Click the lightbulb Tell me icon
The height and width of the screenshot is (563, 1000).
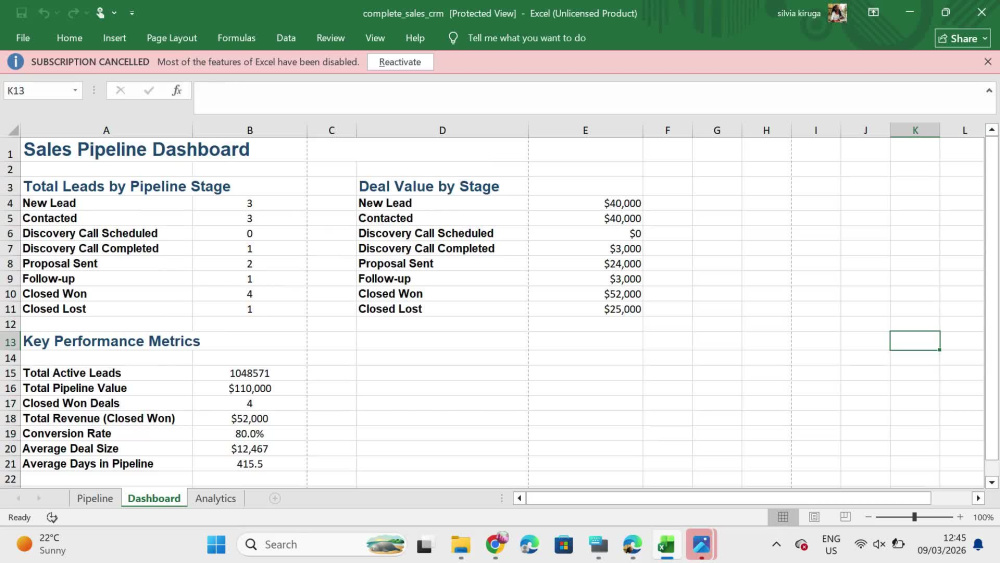(453, 38)
